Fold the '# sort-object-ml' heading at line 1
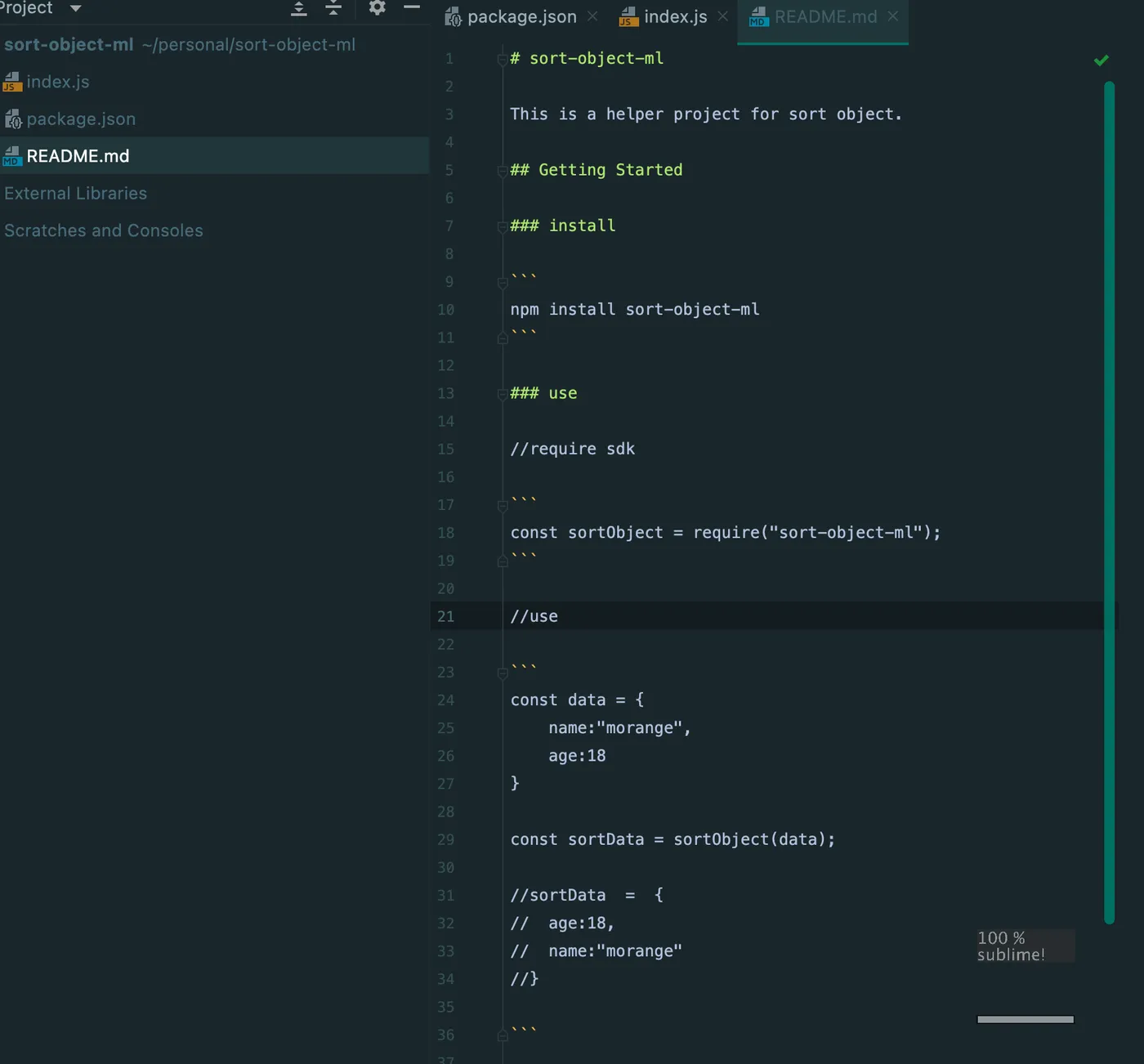The image size is (1144, 1064). pyautogui.click(x=502, y=59)
